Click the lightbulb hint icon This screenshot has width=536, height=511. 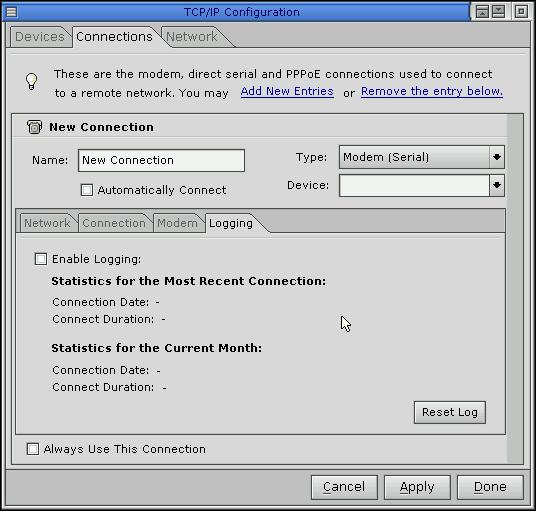point(31,81)
